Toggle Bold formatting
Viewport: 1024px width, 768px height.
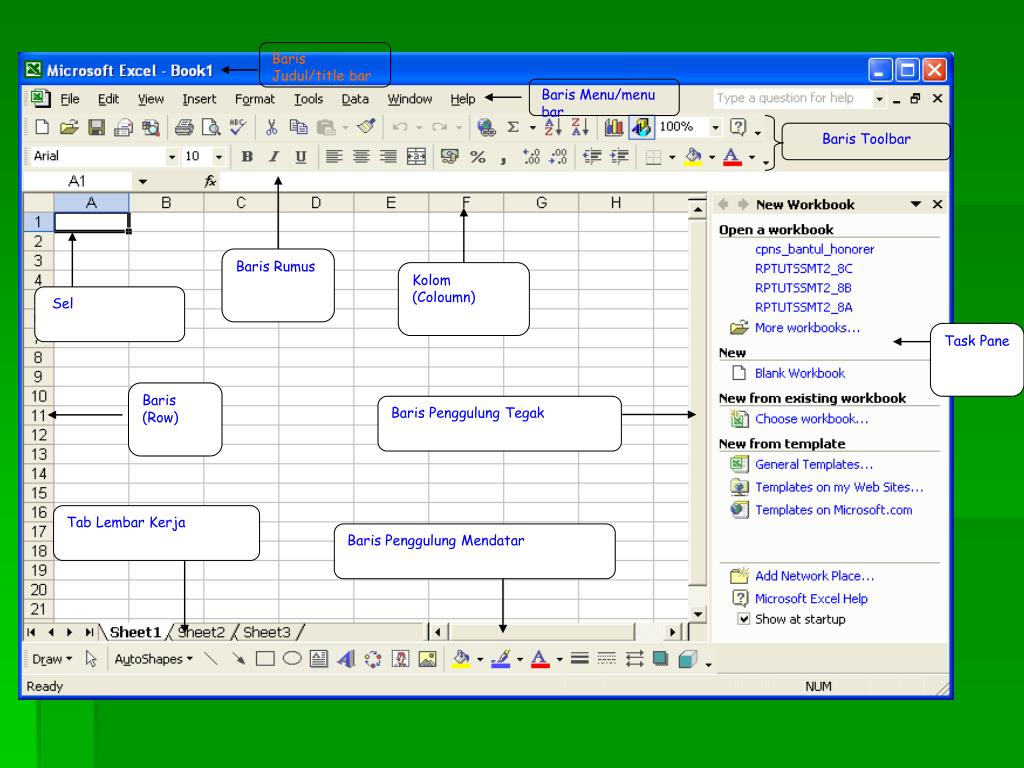[247, 156]
